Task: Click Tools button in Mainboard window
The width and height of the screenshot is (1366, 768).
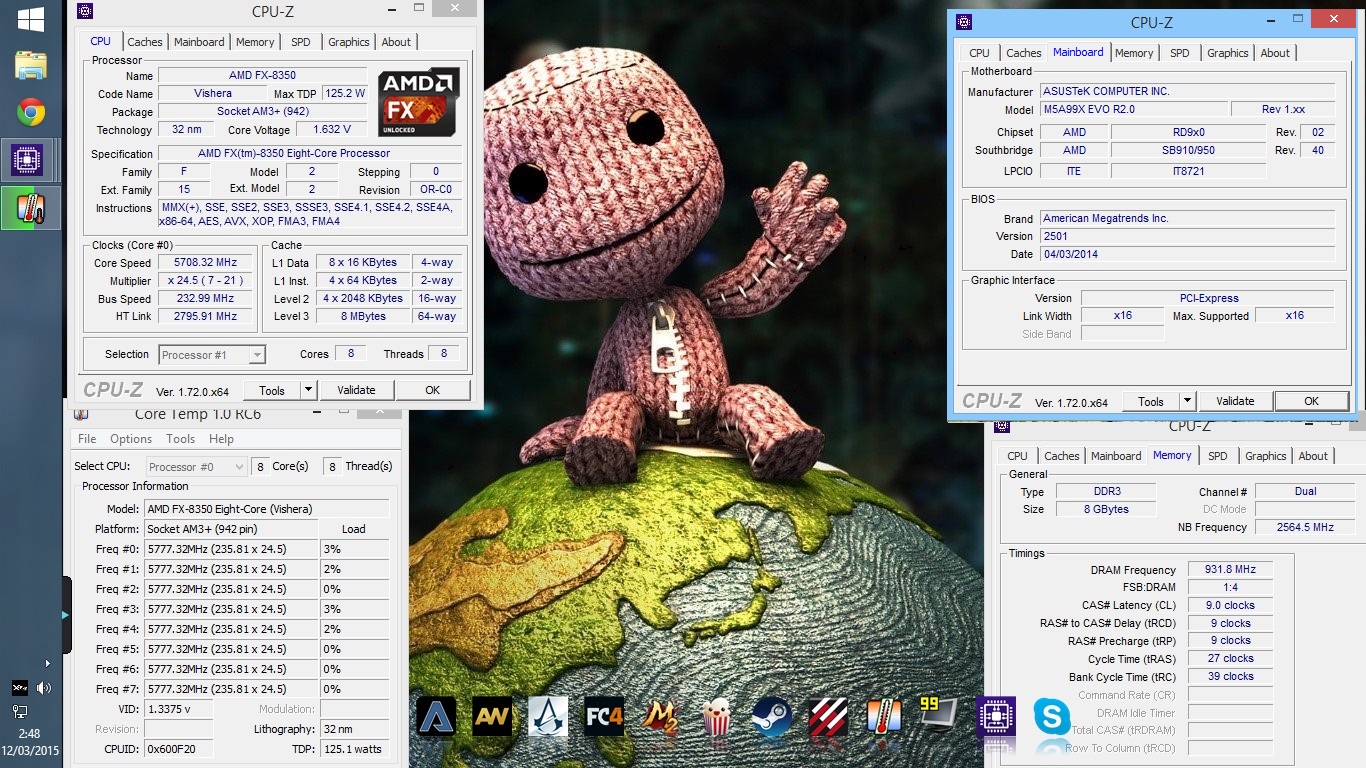Action: [x=1151, y=401]
